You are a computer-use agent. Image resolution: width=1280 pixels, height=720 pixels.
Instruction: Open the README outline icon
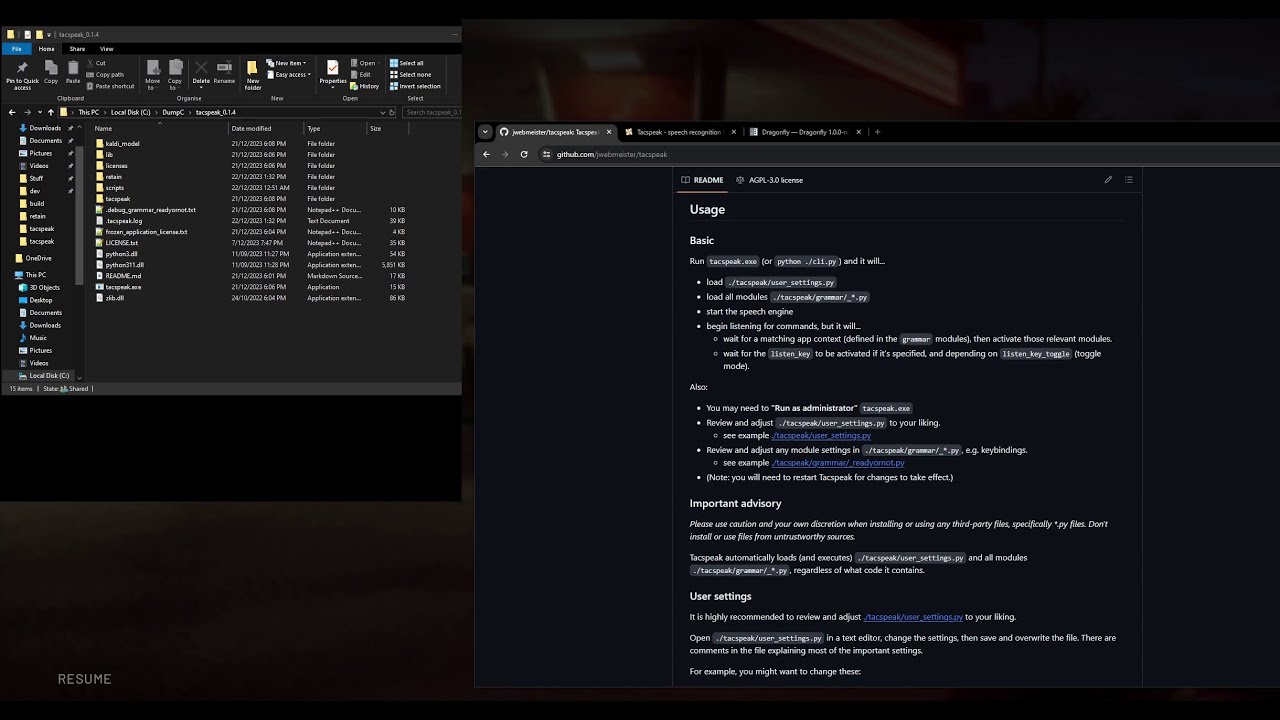[x=1129, y=179]
